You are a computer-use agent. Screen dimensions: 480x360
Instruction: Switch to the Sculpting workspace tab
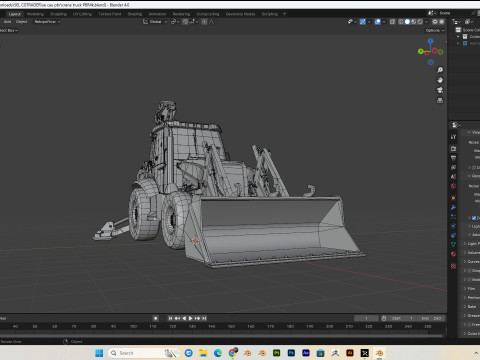click(58, 14)
